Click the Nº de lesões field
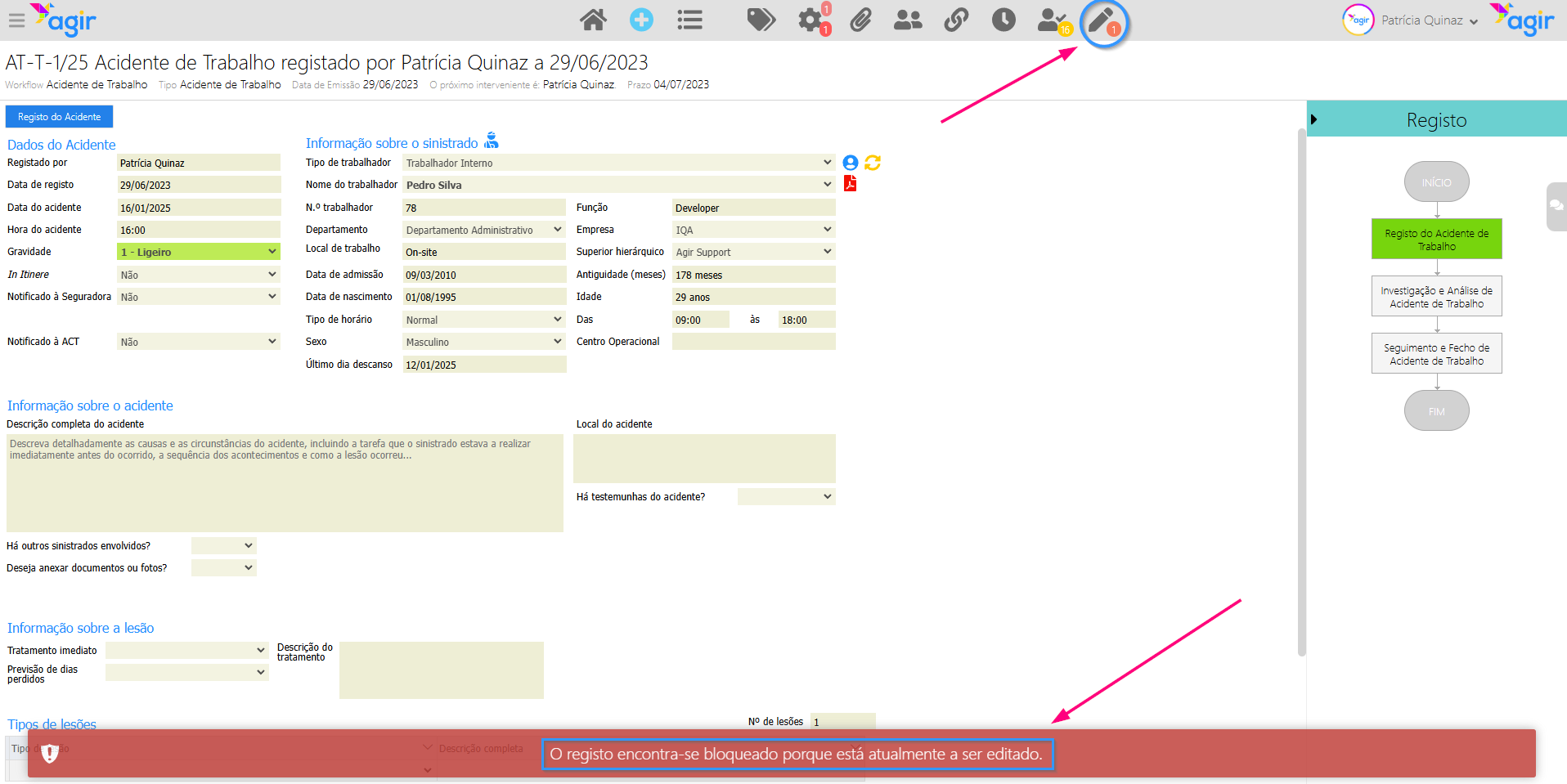The width and height of the screenshot is (1567, 784). tap(843, 722)
